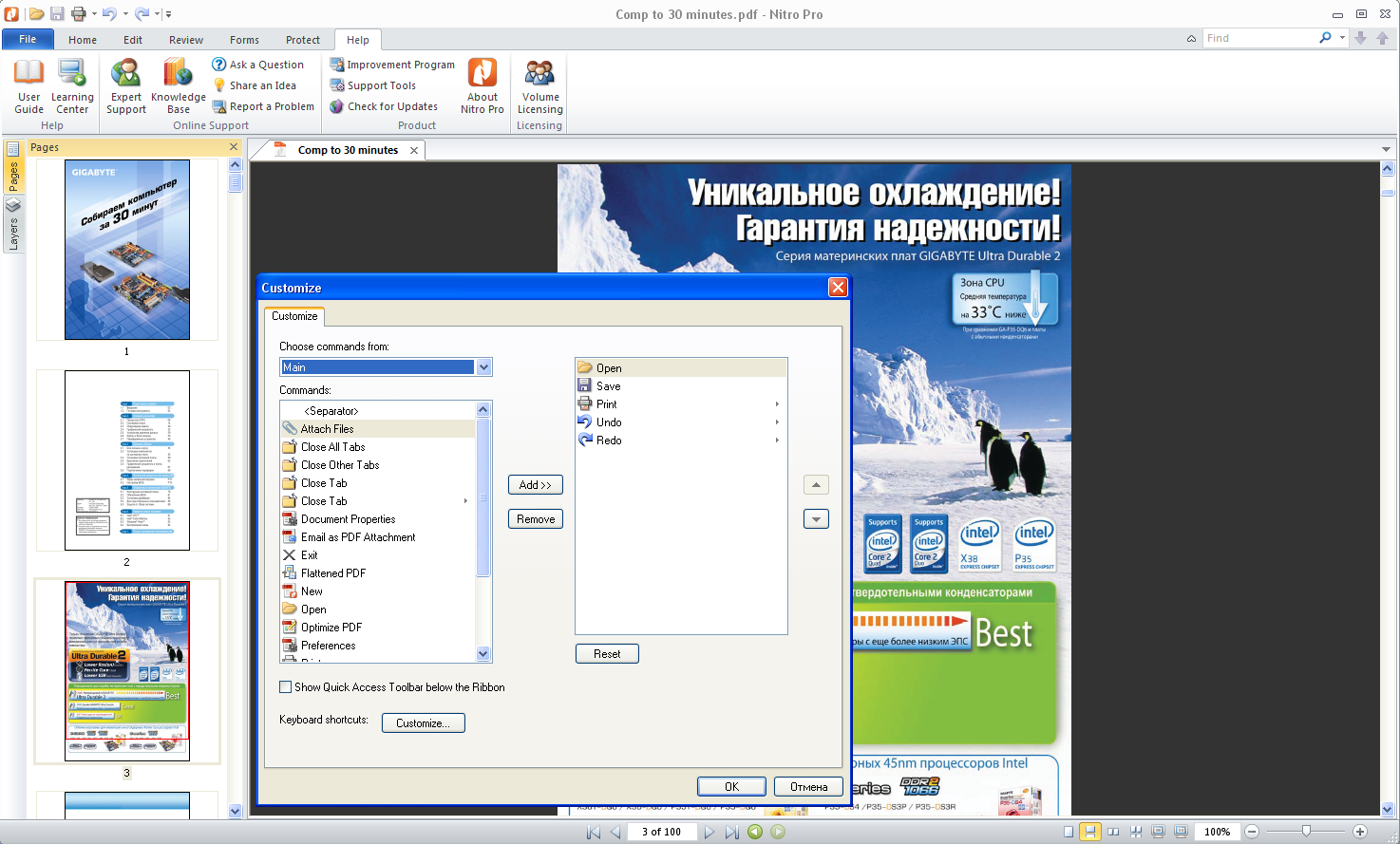This screenshot has width=1400, height=844.
Task: Click Reset button
Action: pos(607,654)
